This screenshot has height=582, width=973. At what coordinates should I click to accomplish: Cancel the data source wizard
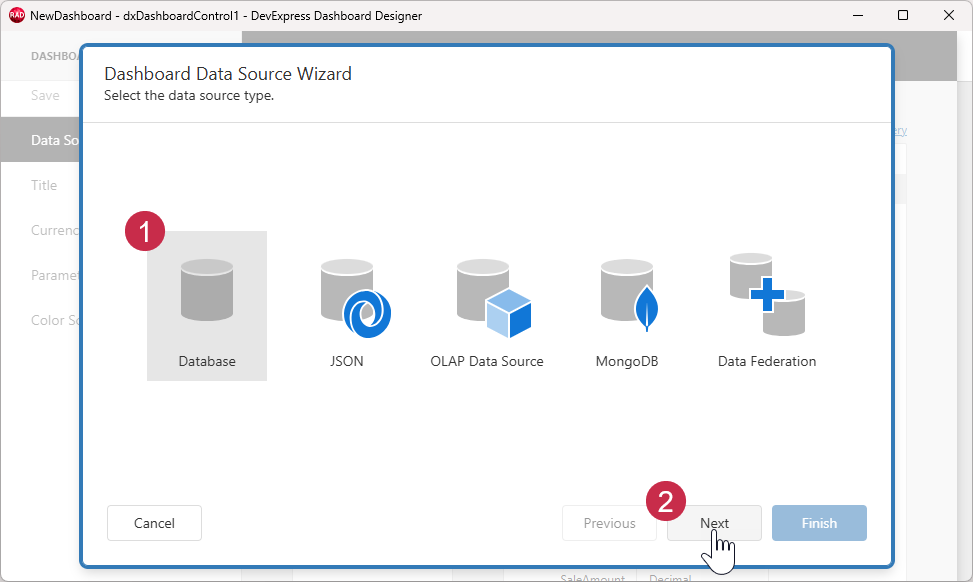pos(154,523)
